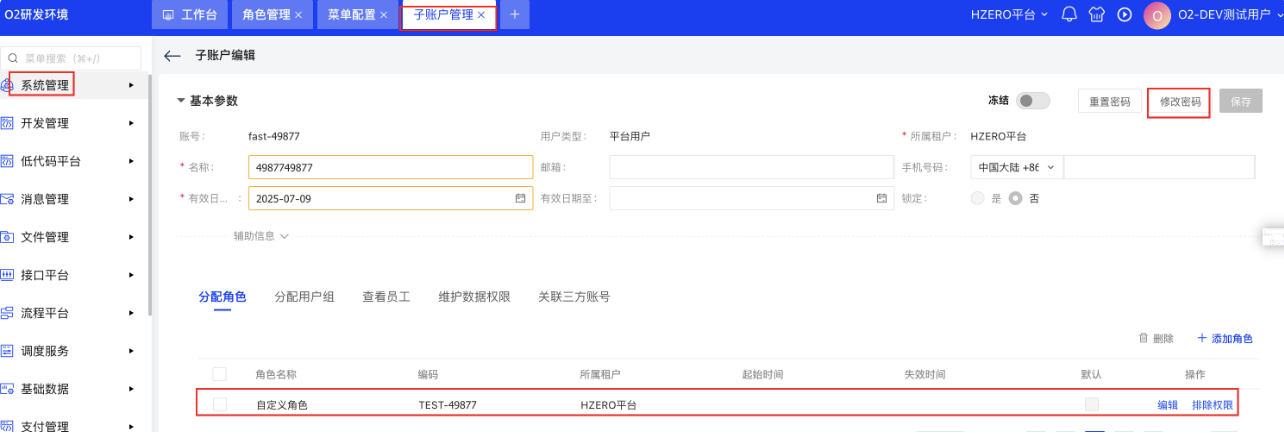This screenshot has height=434, width=1284.
Task: Open the theme shirt icon
Action: coord(1095,15)
